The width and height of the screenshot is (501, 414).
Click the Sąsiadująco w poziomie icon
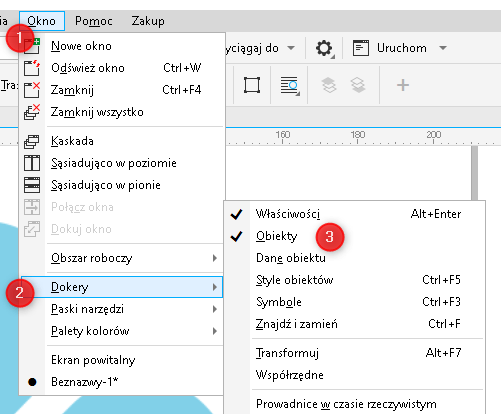point(32,163)
